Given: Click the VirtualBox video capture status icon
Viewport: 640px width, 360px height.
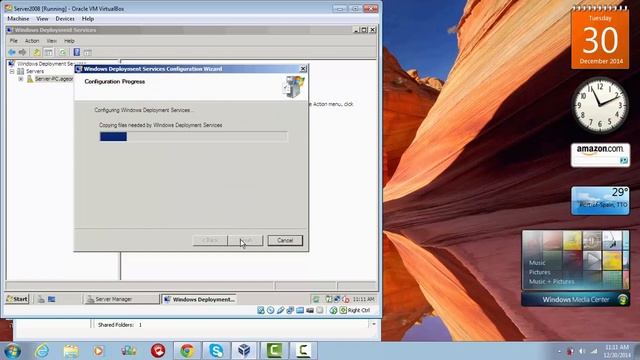Looking at the screenshot, I should 310,310.
